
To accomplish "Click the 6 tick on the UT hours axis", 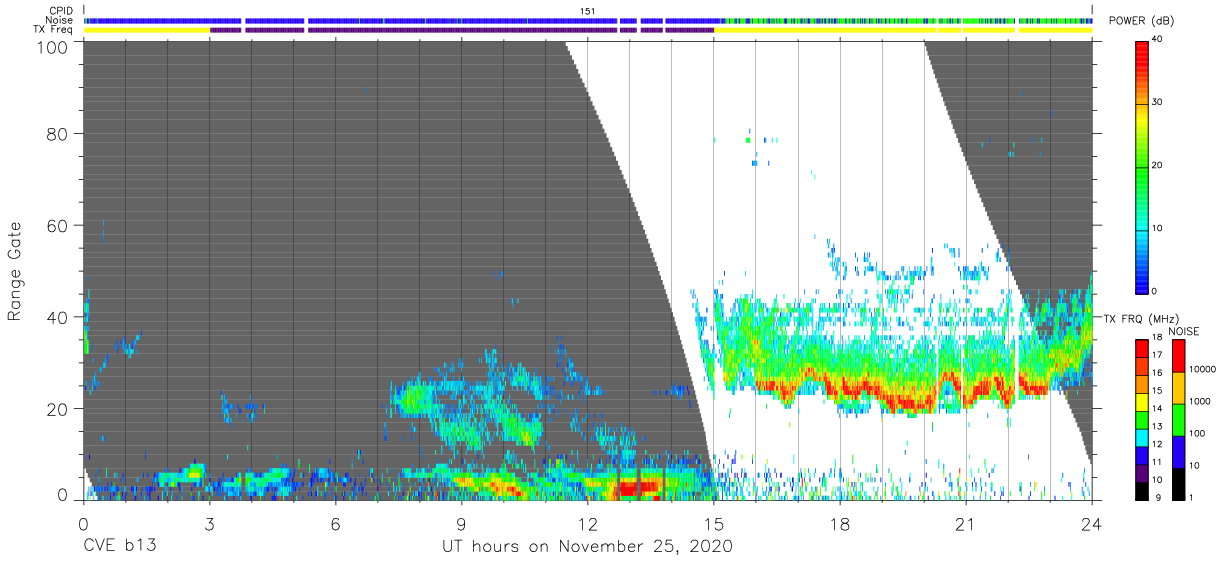I will (x=335, y=523).
